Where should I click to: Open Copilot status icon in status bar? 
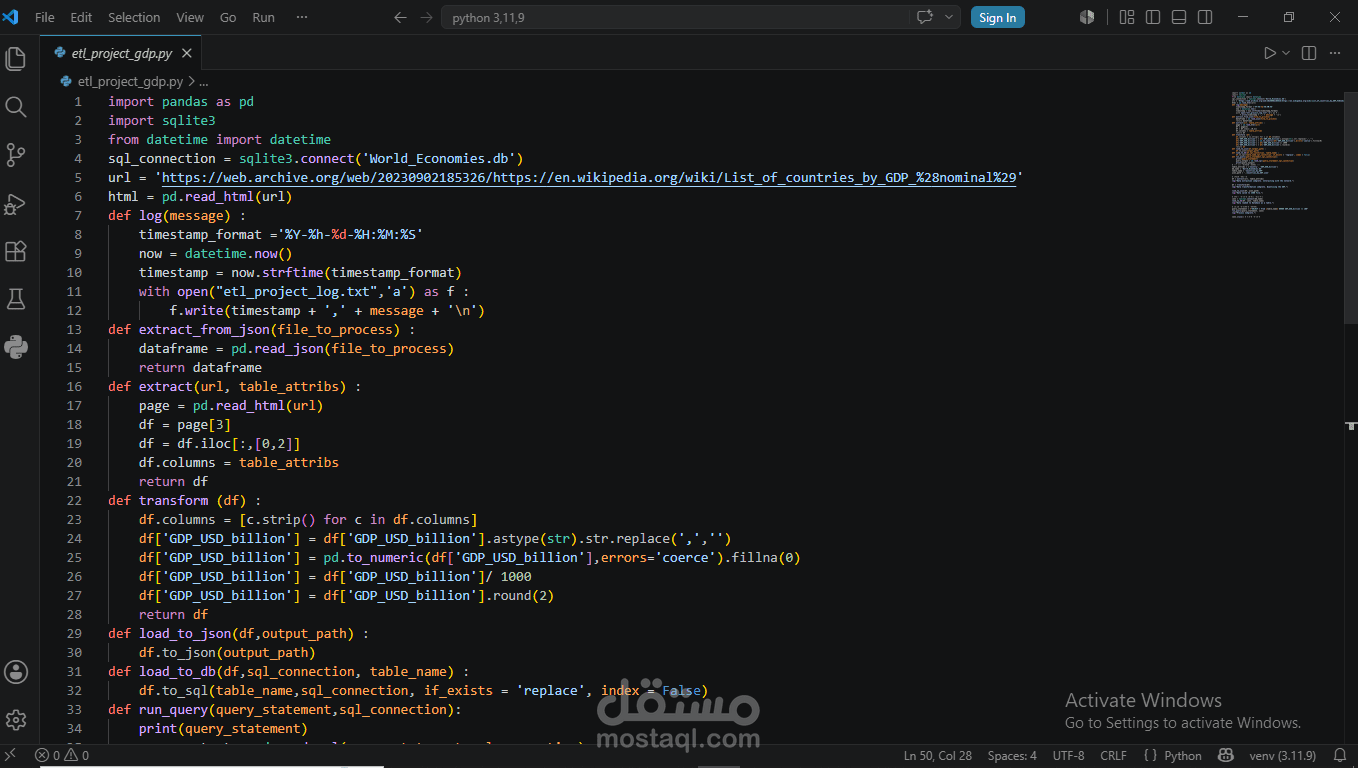click(x=1225, y=756)
